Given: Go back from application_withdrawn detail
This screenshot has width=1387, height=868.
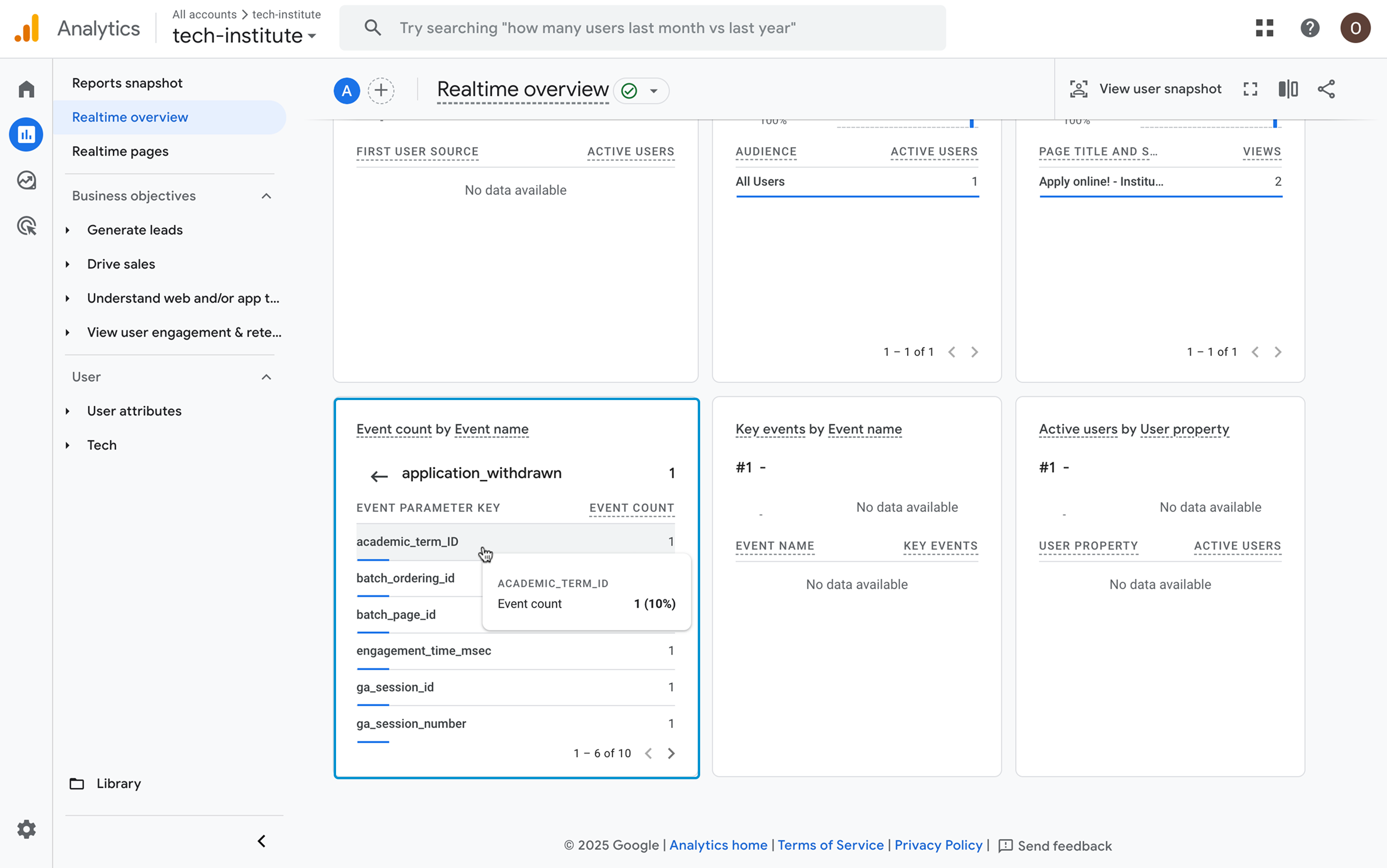Looking at the screenshot, I should tap(379, 476).
